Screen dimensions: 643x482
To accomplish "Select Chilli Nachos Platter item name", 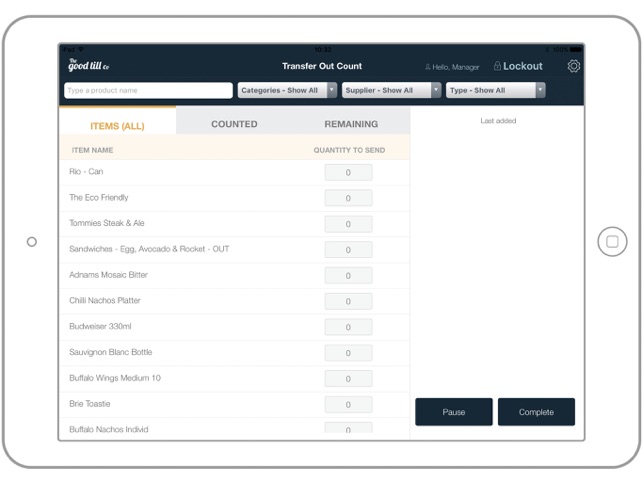I will tap(105, 300).
